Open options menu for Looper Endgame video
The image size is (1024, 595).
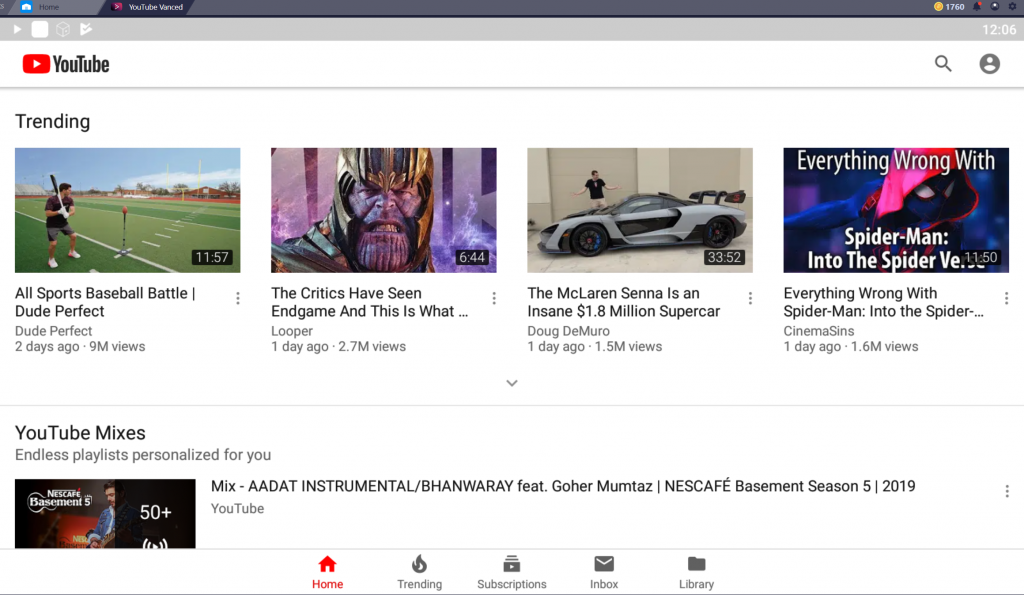coord(494,298)
